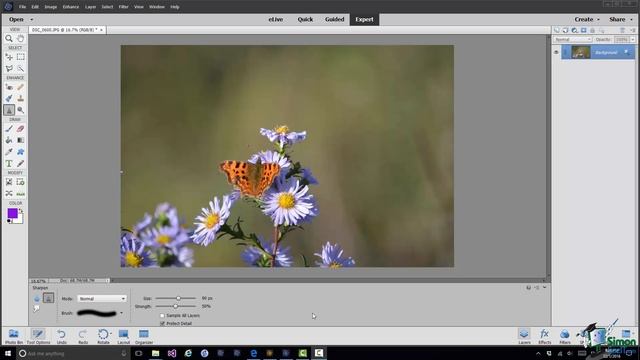Image resolution: width=640 pixels, height=360 pixels.
Task: Click the Background layer lock icon
Action: [x=627, y=52]
